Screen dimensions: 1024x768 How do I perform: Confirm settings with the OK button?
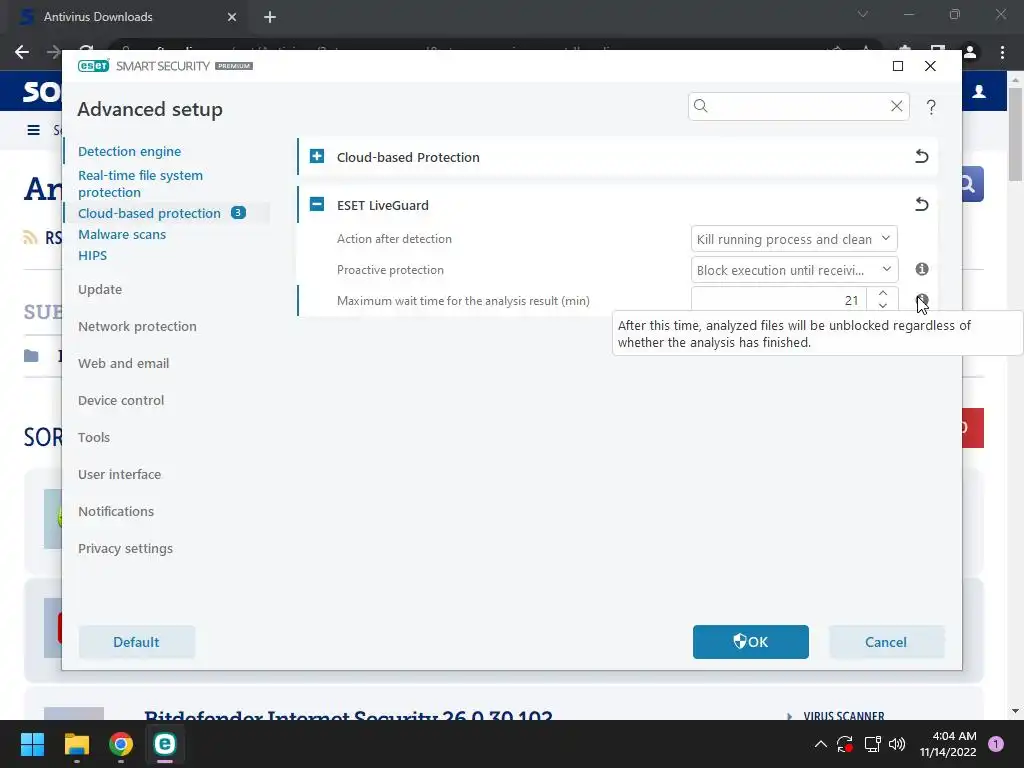click(750, 642)
